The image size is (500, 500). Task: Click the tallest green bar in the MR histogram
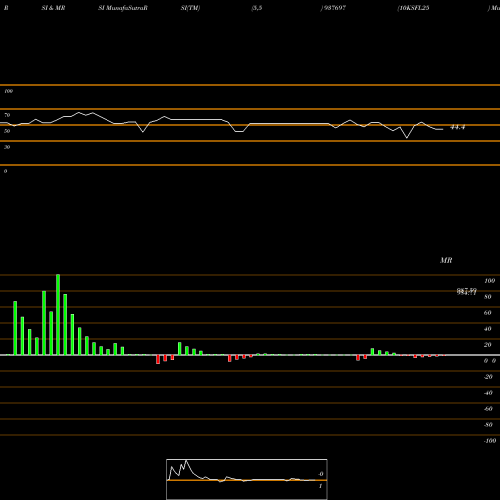click(x=58, y=315)
